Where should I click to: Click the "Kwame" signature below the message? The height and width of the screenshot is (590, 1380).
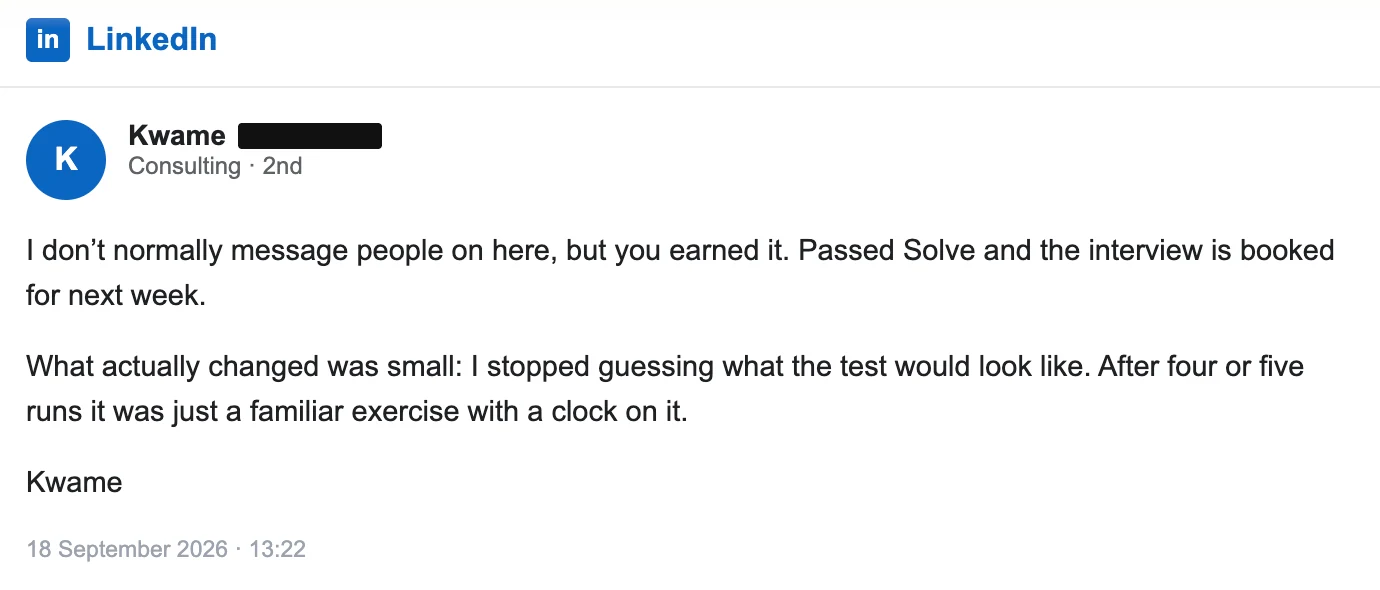point(74,482)
